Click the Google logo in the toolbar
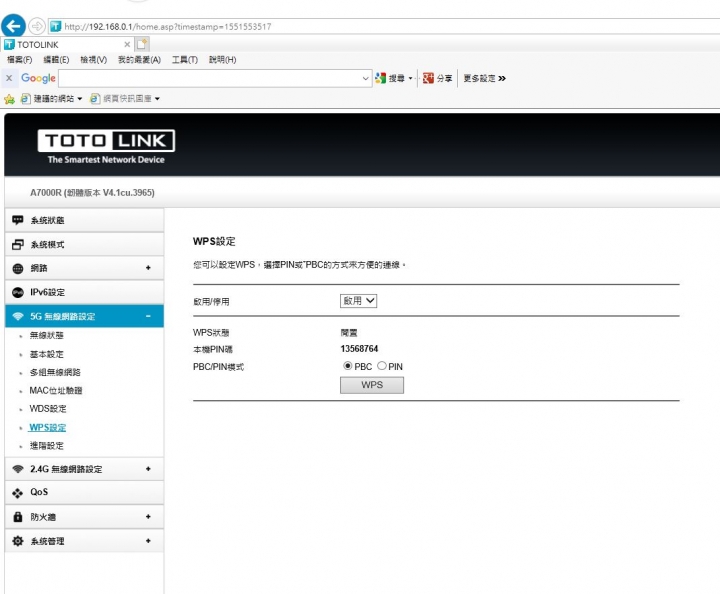 point(38,78)
